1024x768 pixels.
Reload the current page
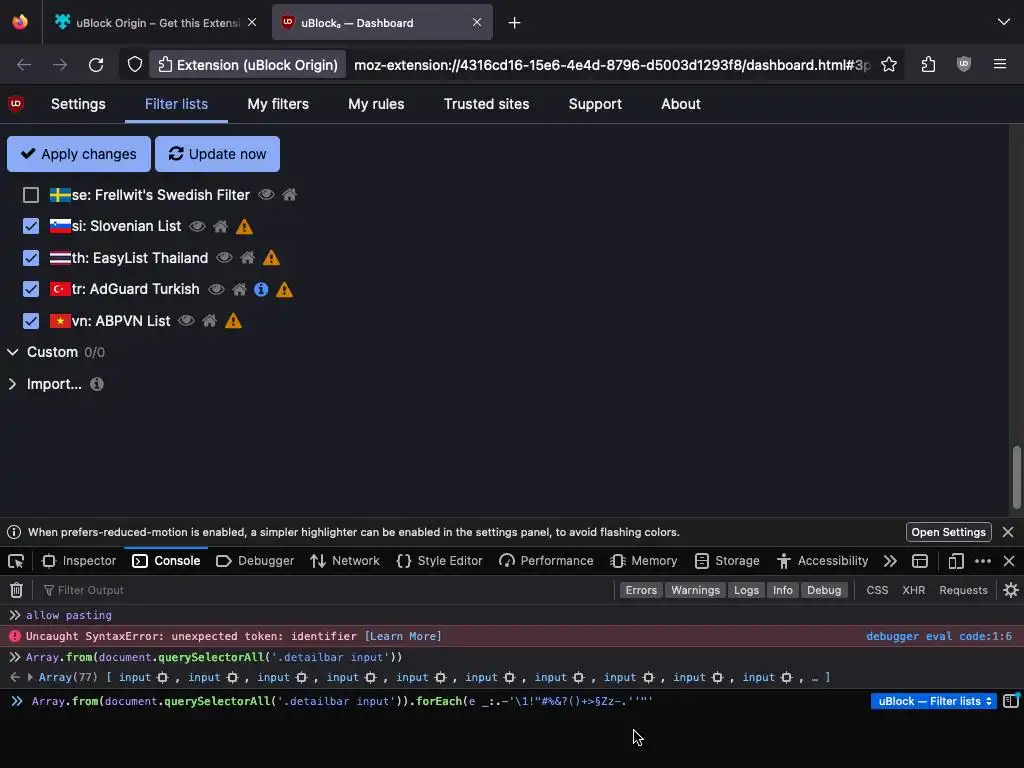[96, 65]
